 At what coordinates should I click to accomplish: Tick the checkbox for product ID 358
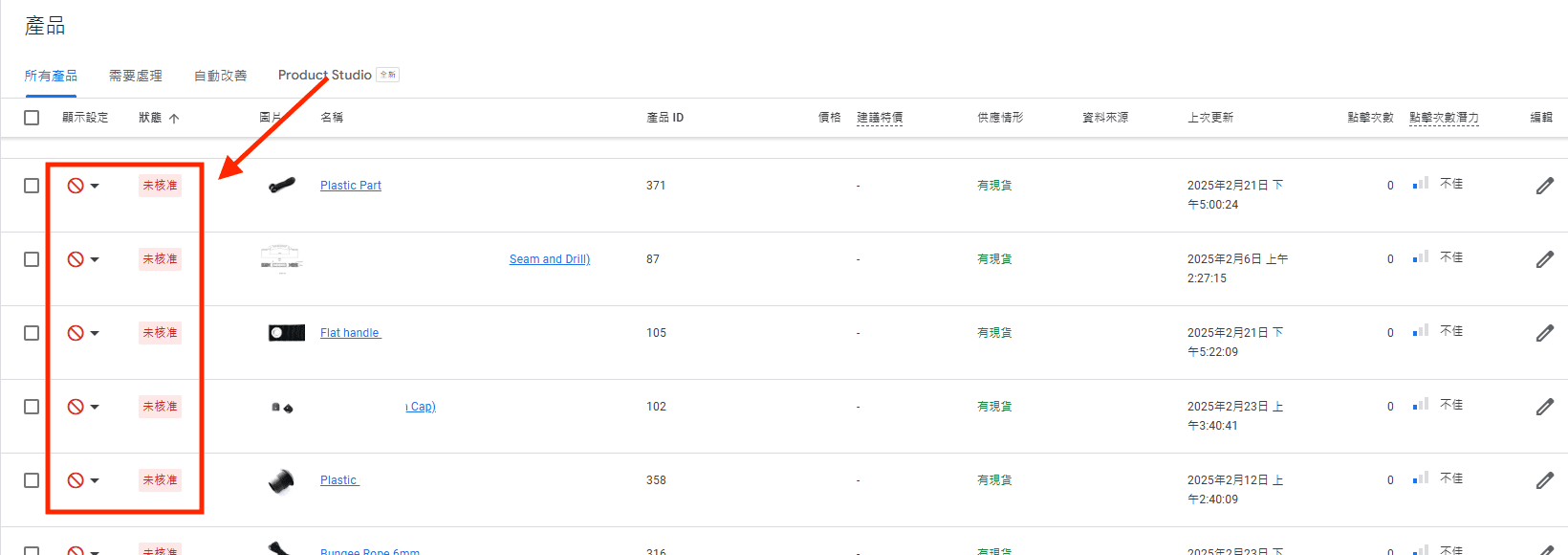32,480
